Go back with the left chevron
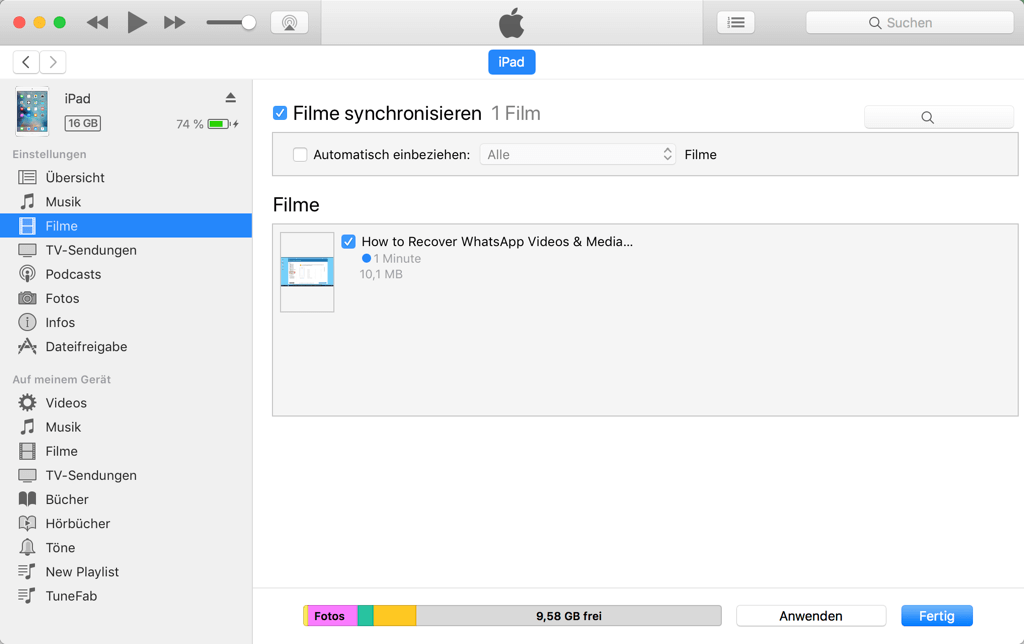 coord(26,62)
